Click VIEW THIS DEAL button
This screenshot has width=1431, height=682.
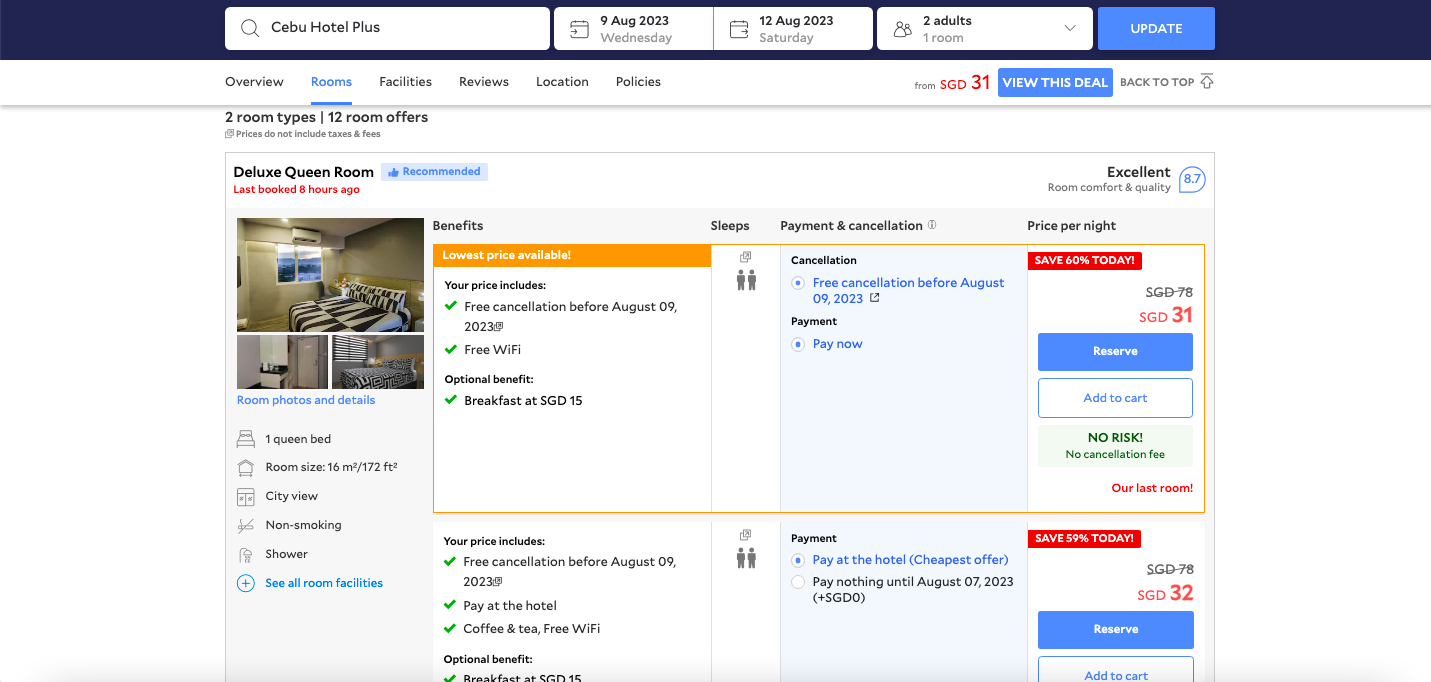[x=1055, y=83]
